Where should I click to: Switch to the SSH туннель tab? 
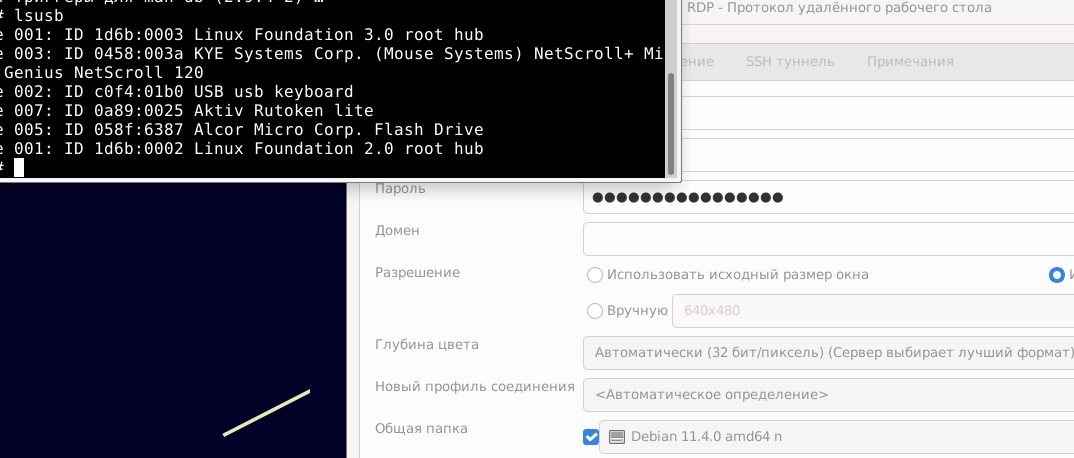coord(790,62)
